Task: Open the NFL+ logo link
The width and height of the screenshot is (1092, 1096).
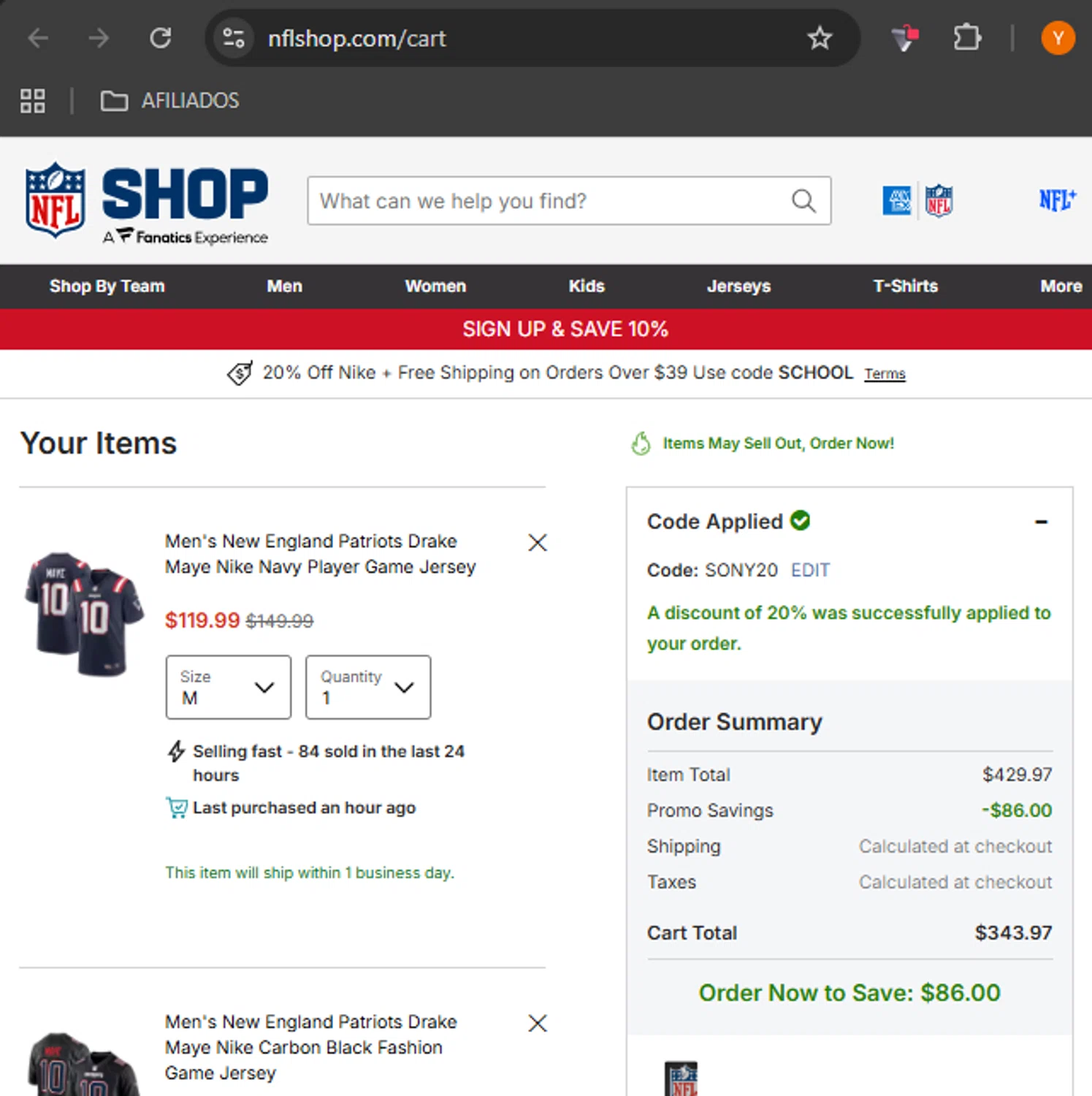Action: point(1057,199)
